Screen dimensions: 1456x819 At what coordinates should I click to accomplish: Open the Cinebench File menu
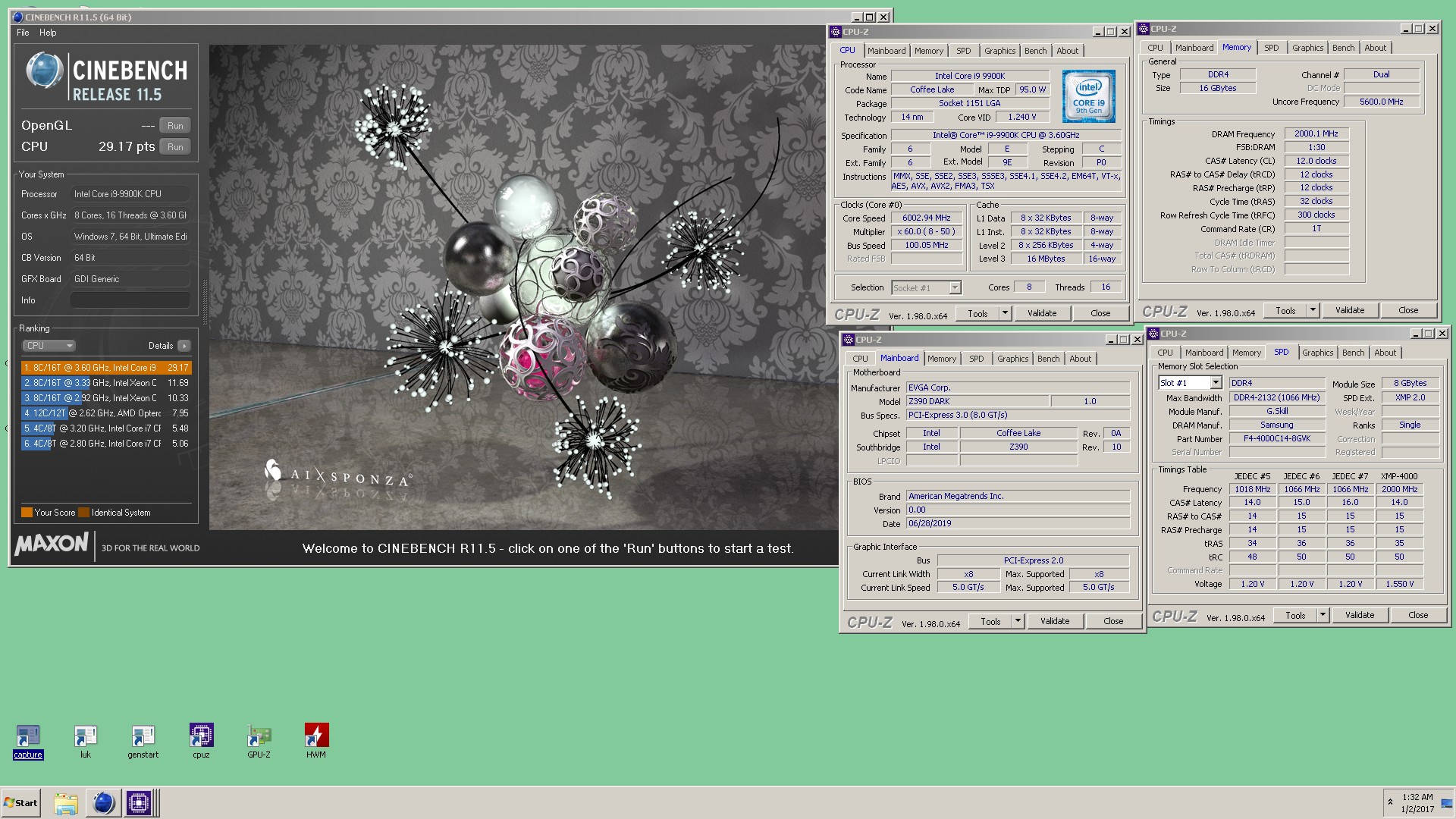click(23, 33)
